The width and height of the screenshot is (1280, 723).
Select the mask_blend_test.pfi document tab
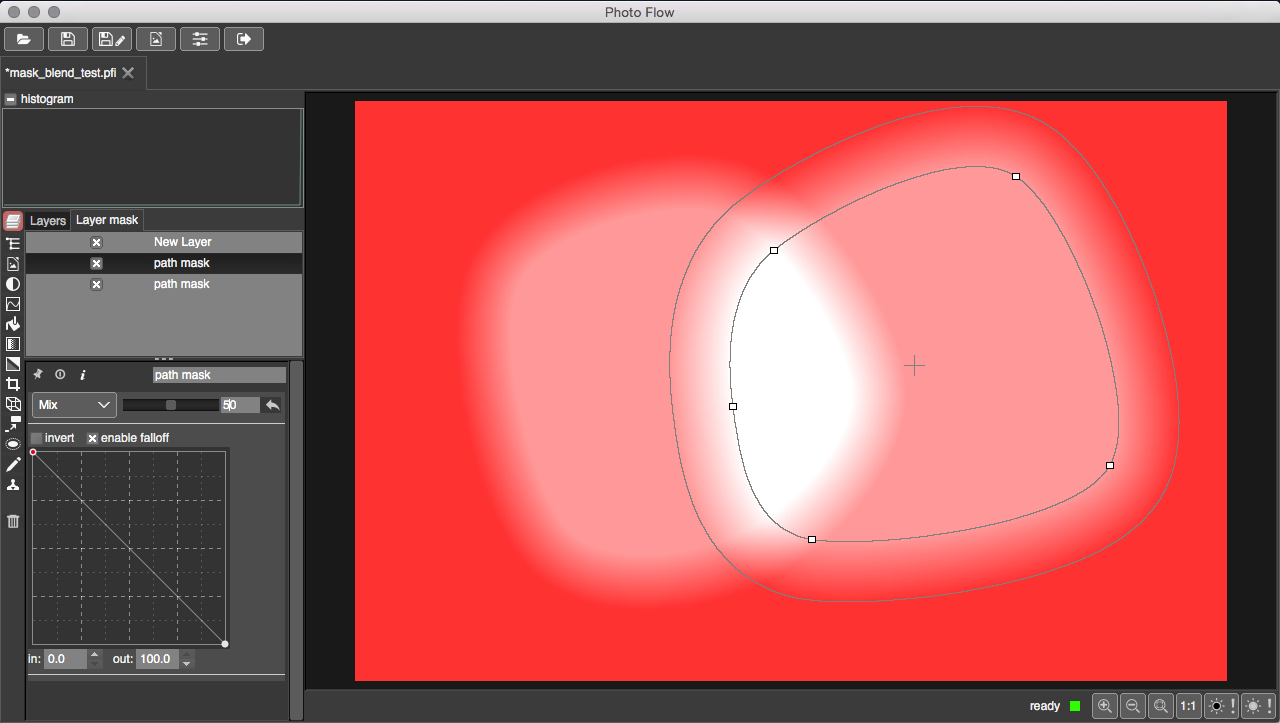coord(61,73)
